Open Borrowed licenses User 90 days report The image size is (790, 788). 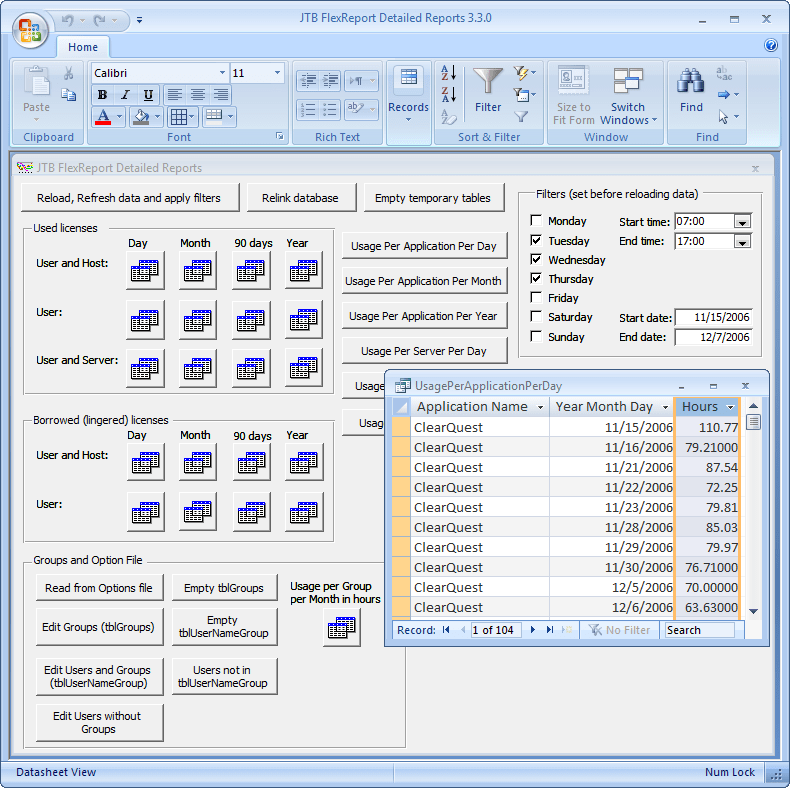[251, 512]
